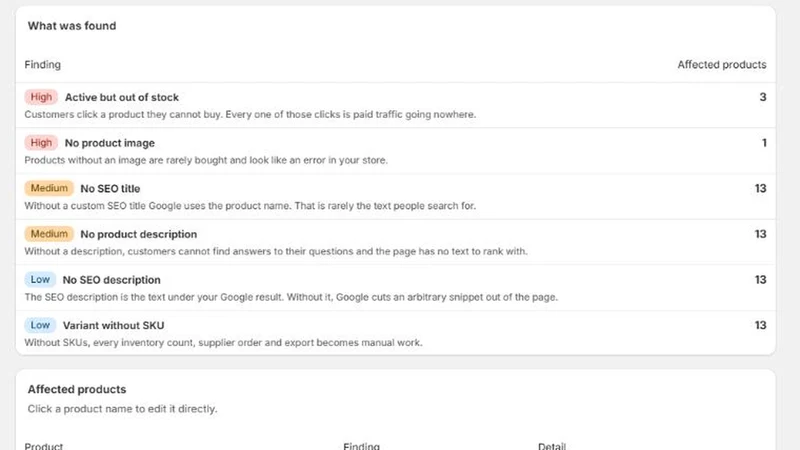Click 'Without SKUs, every inventory count' text
This screenshot has height=450, width=800.
point(223,343)
